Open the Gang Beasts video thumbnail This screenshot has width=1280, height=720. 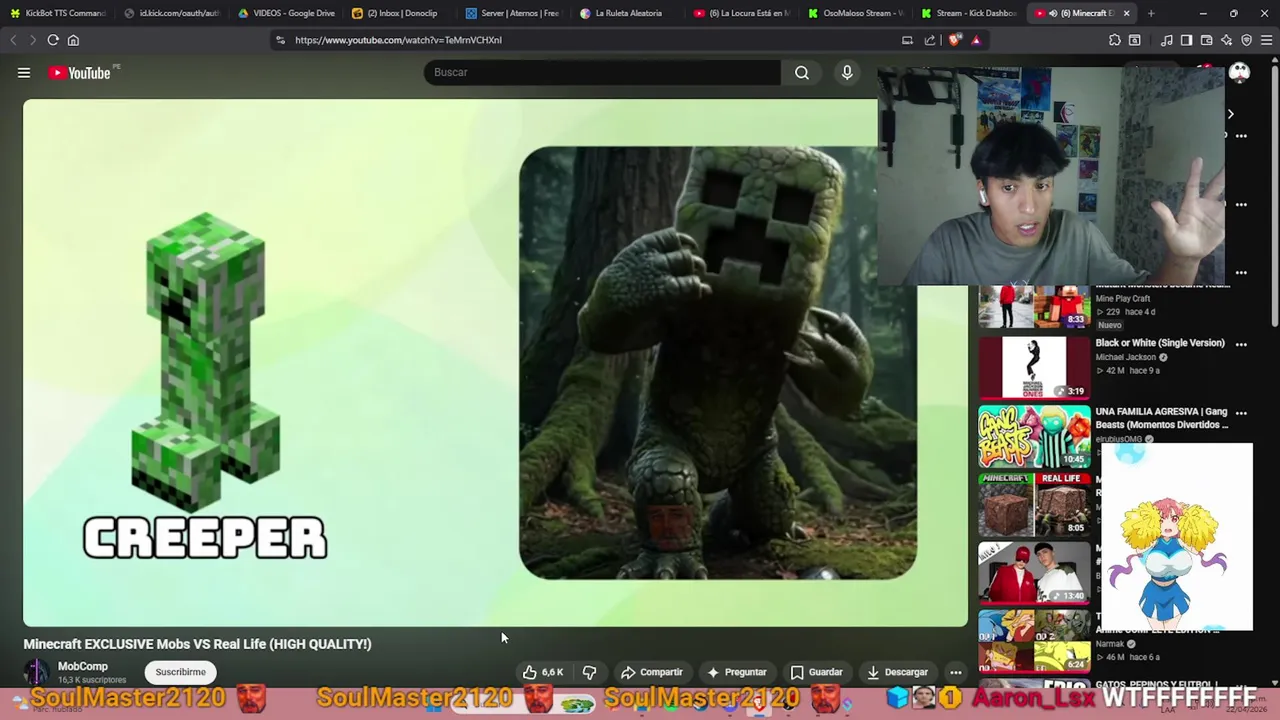(x=1034, y=436)
